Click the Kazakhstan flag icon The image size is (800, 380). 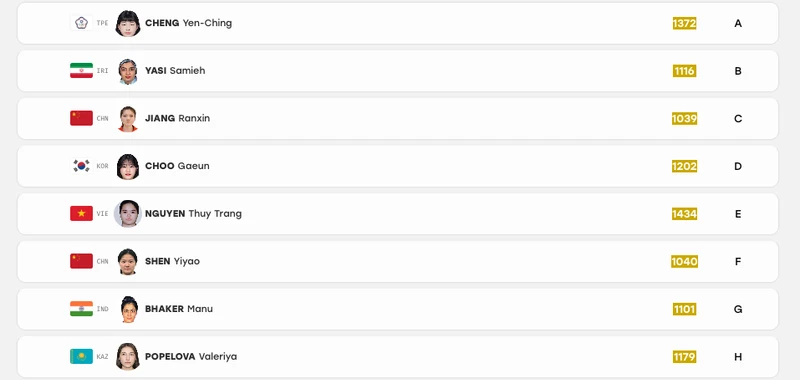coord(82,356)
